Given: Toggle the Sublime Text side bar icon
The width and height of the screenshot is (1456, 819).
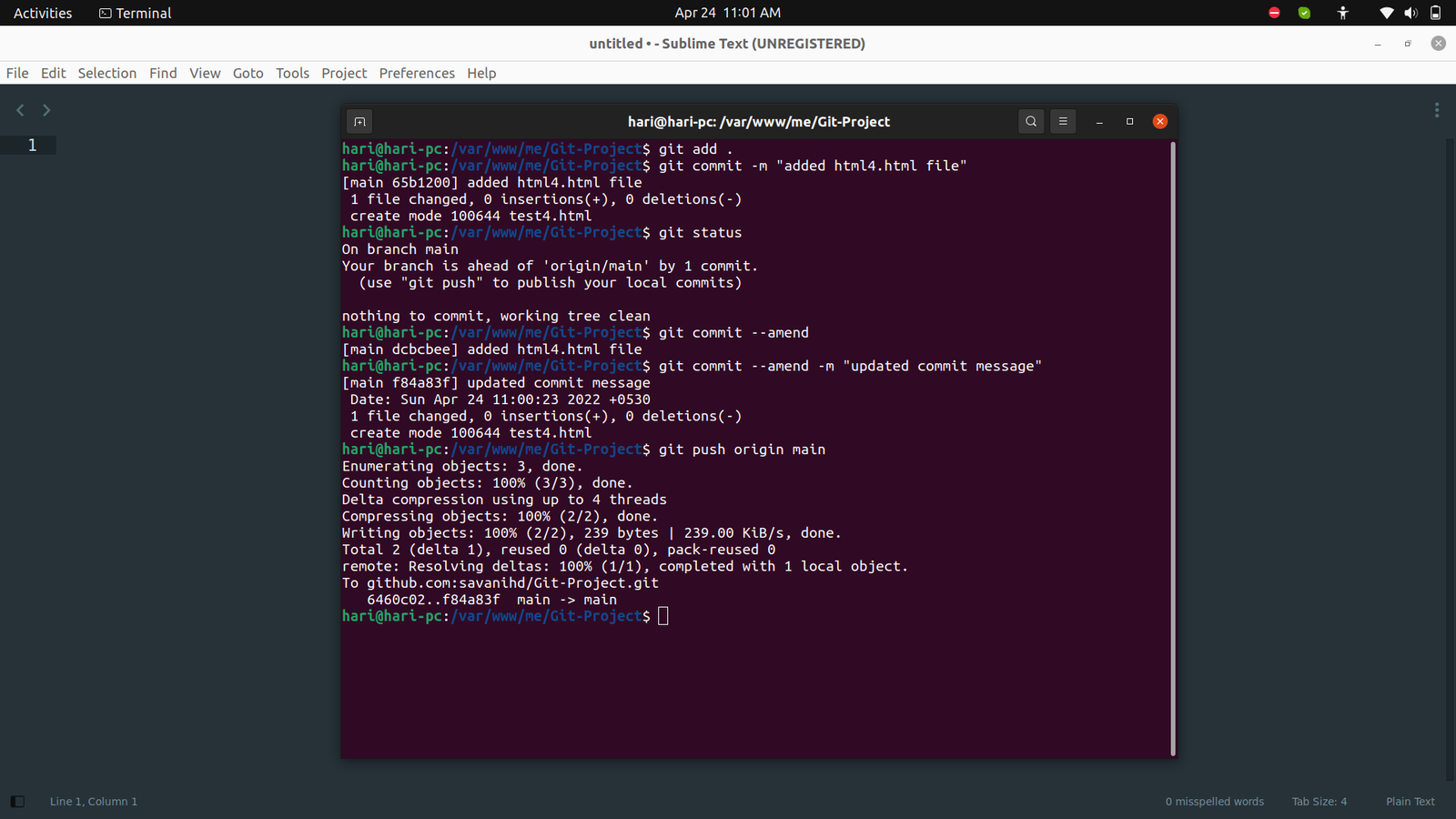Looking at the screenshot, I should tap(17, 802).
